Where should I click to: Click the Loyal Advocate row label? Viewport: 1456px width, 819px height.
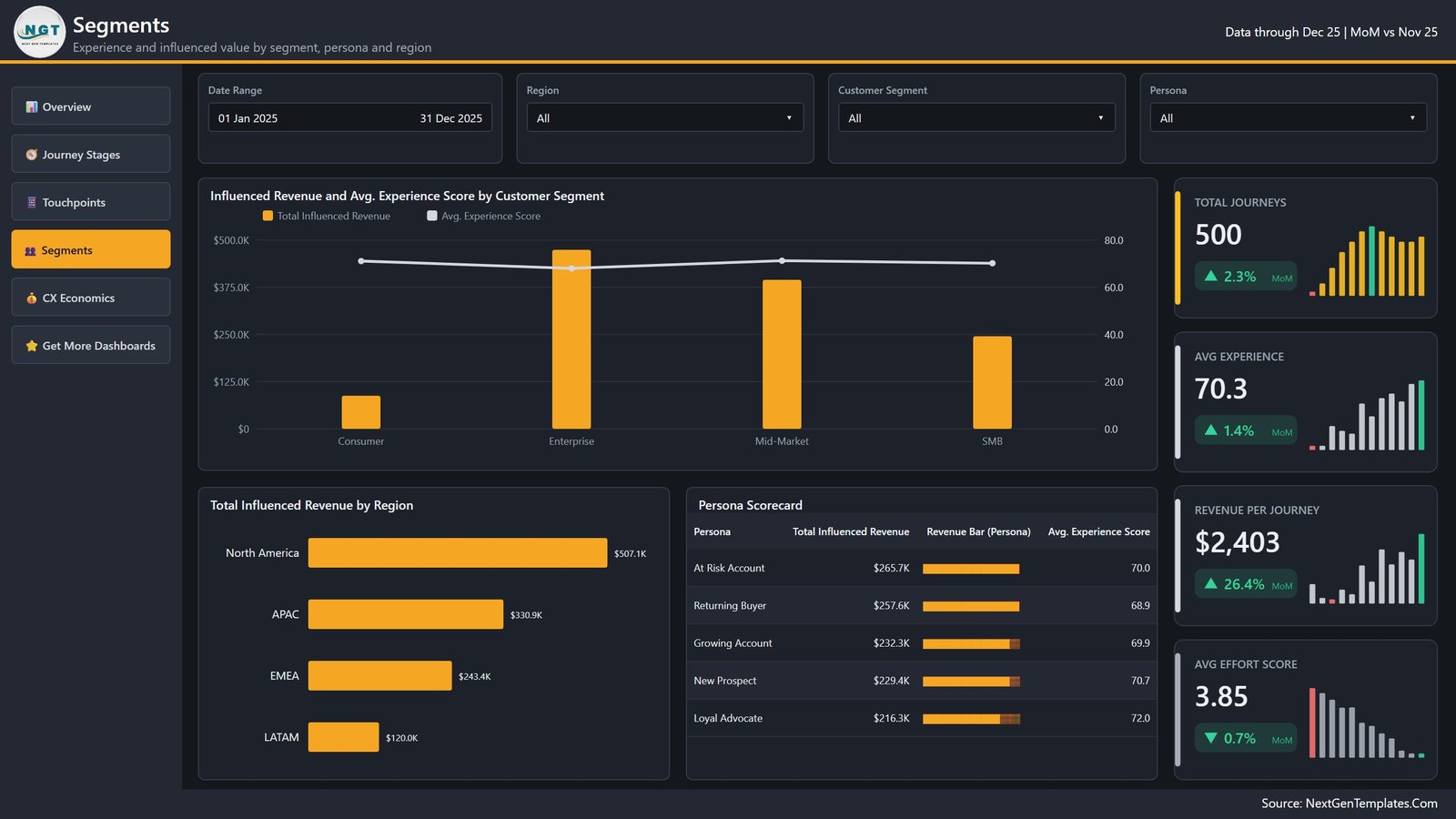coord(728,718)
